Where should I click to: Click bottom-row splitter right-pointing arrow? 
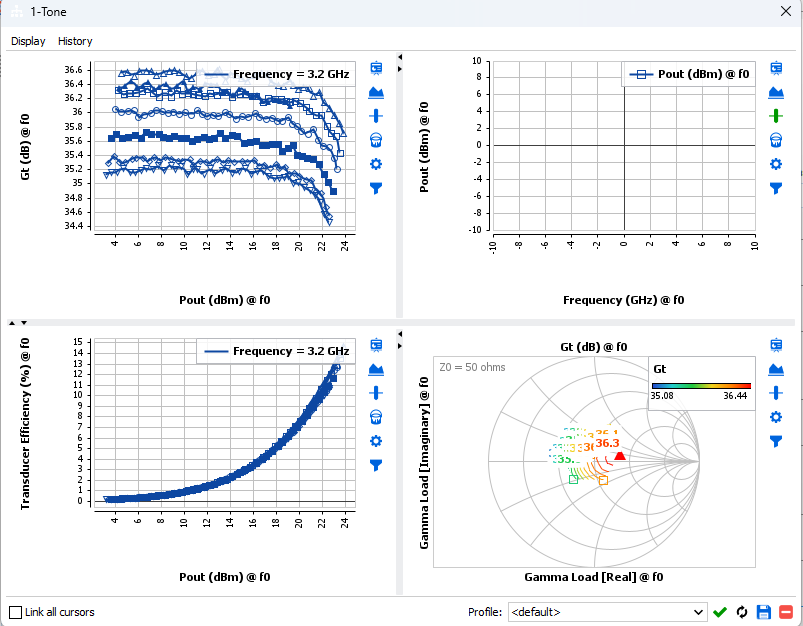[400, 346]
